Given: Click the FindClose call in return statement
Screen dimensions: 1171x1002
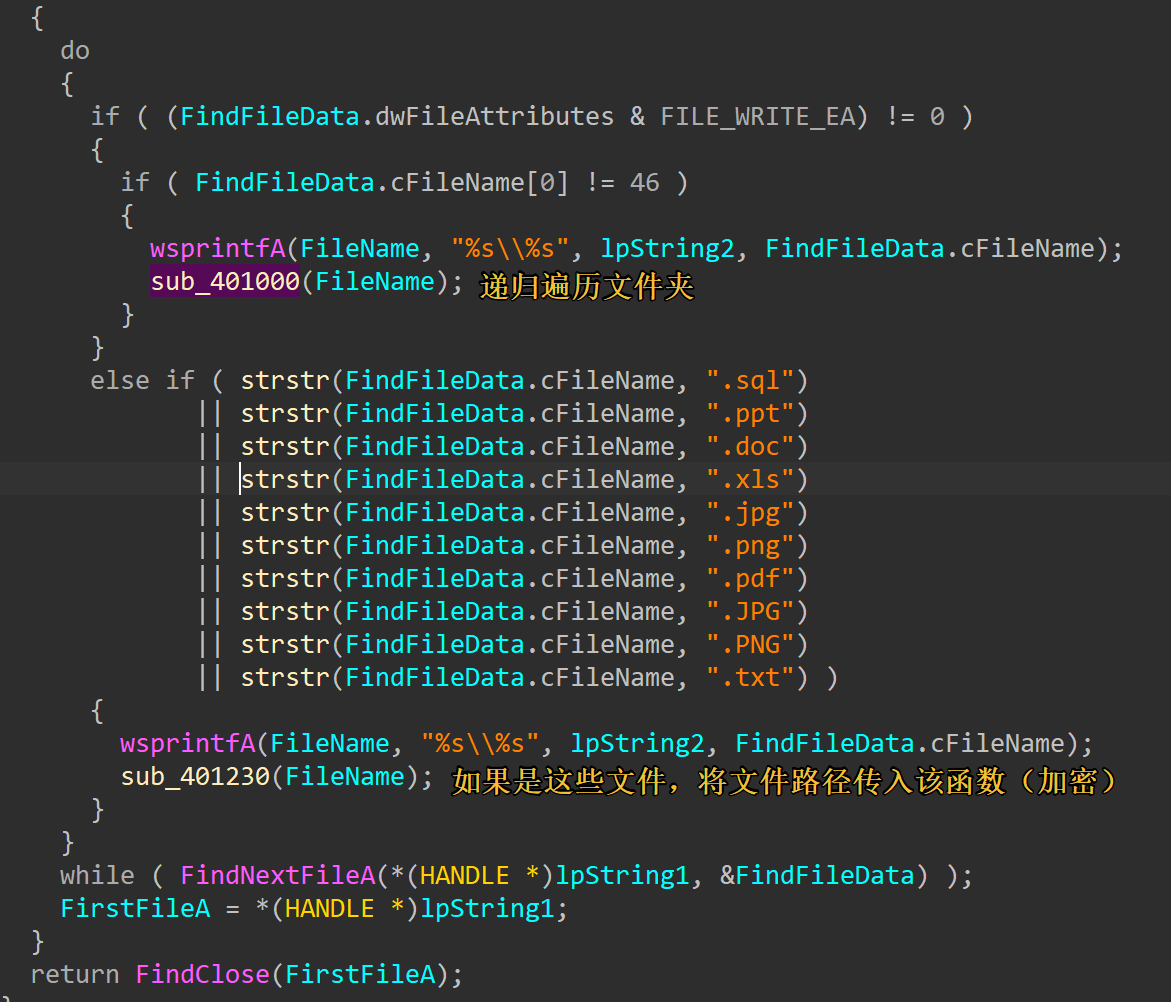Looking at the screenshot, I should pyautogui.click(x=202, y=974).
